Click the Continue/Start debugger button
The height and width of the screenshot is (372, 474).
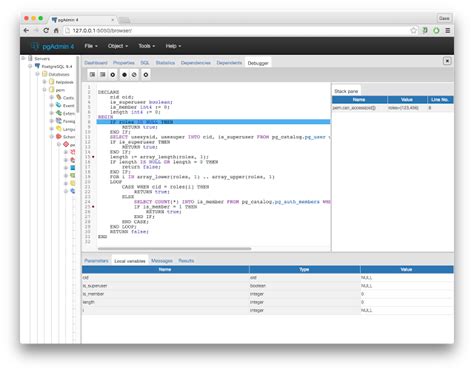pos(113,75)
